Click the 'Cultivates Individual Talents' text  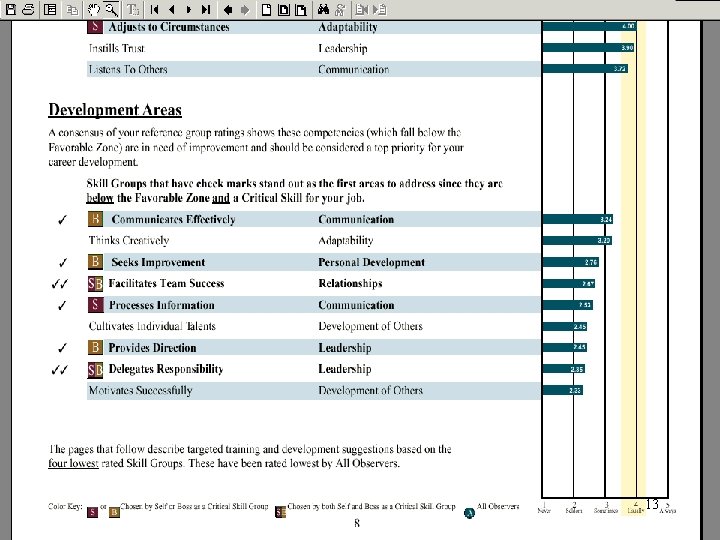point(152,326)
